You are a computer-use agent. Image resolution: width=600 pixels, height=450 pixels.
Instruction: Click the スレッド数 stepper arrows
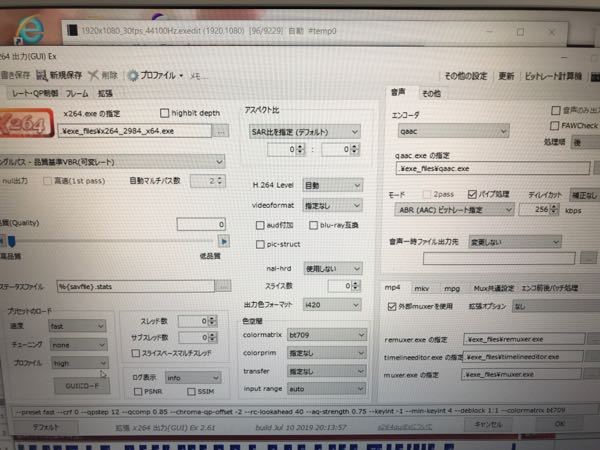tap(213, 321)
